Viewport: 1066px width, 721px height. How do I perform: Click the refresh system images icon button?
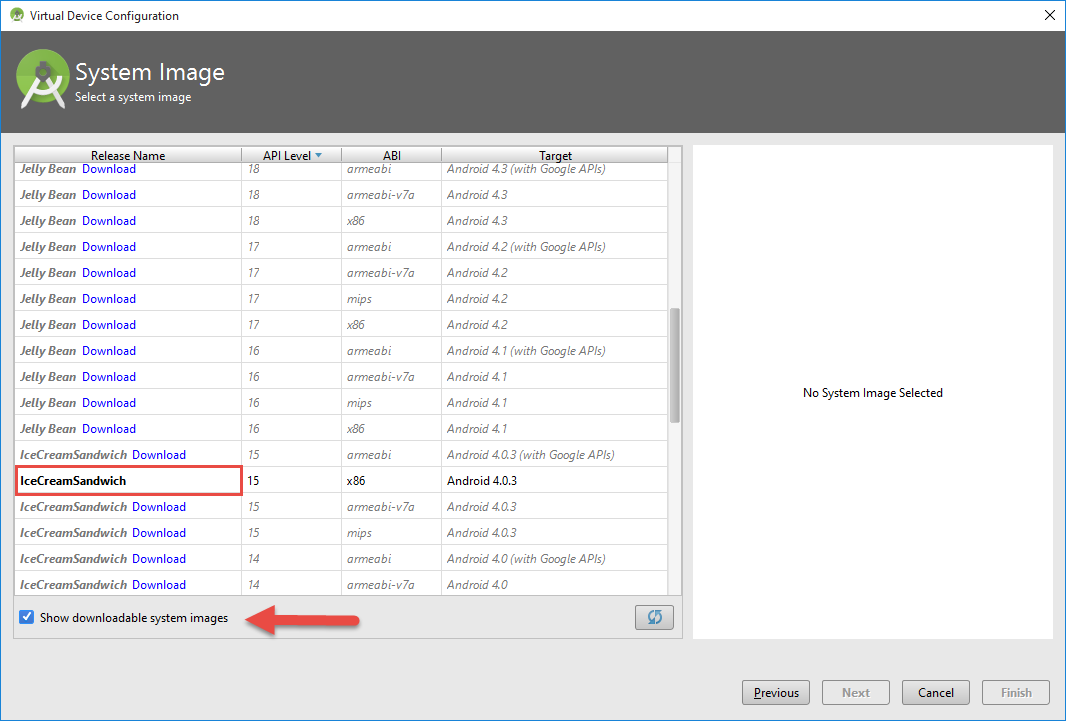pos(654,617)
